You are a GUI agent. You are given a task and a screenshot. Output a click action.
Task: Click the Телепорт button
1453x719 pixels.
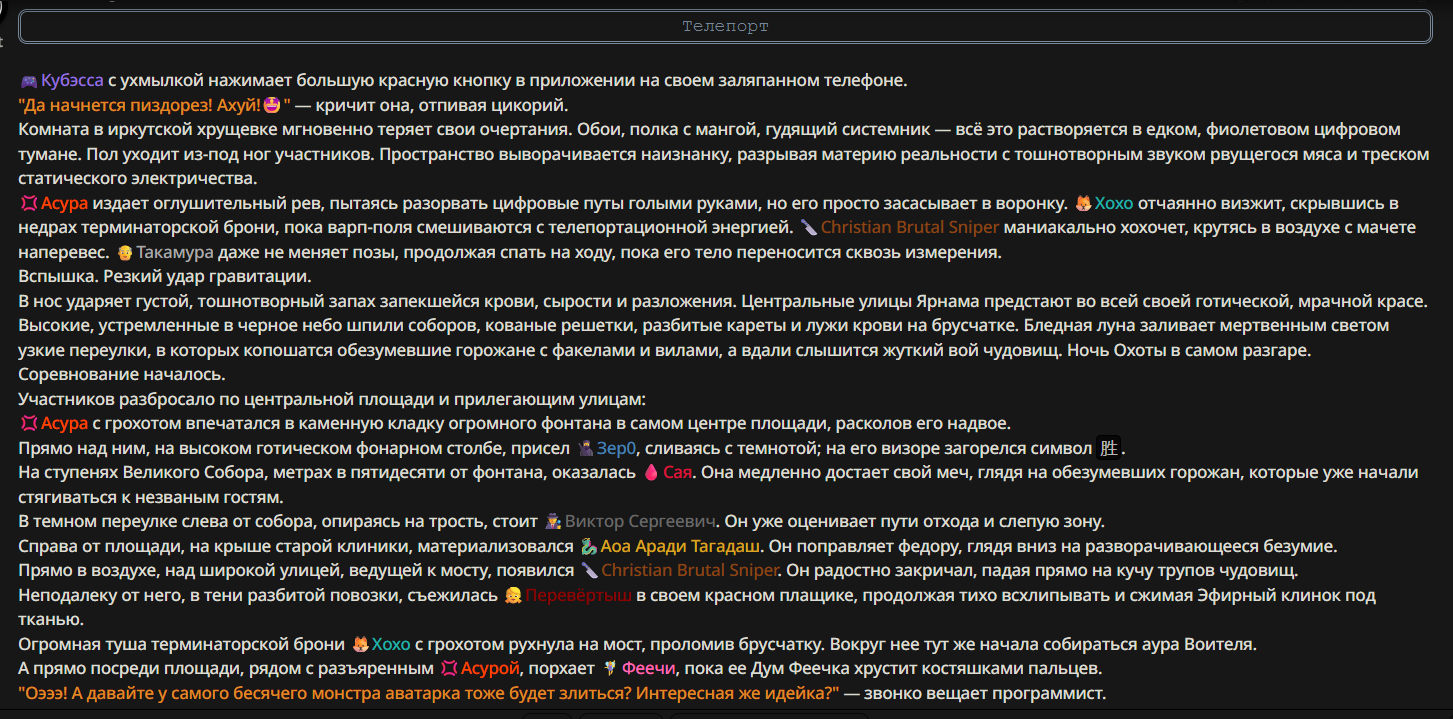726,26
